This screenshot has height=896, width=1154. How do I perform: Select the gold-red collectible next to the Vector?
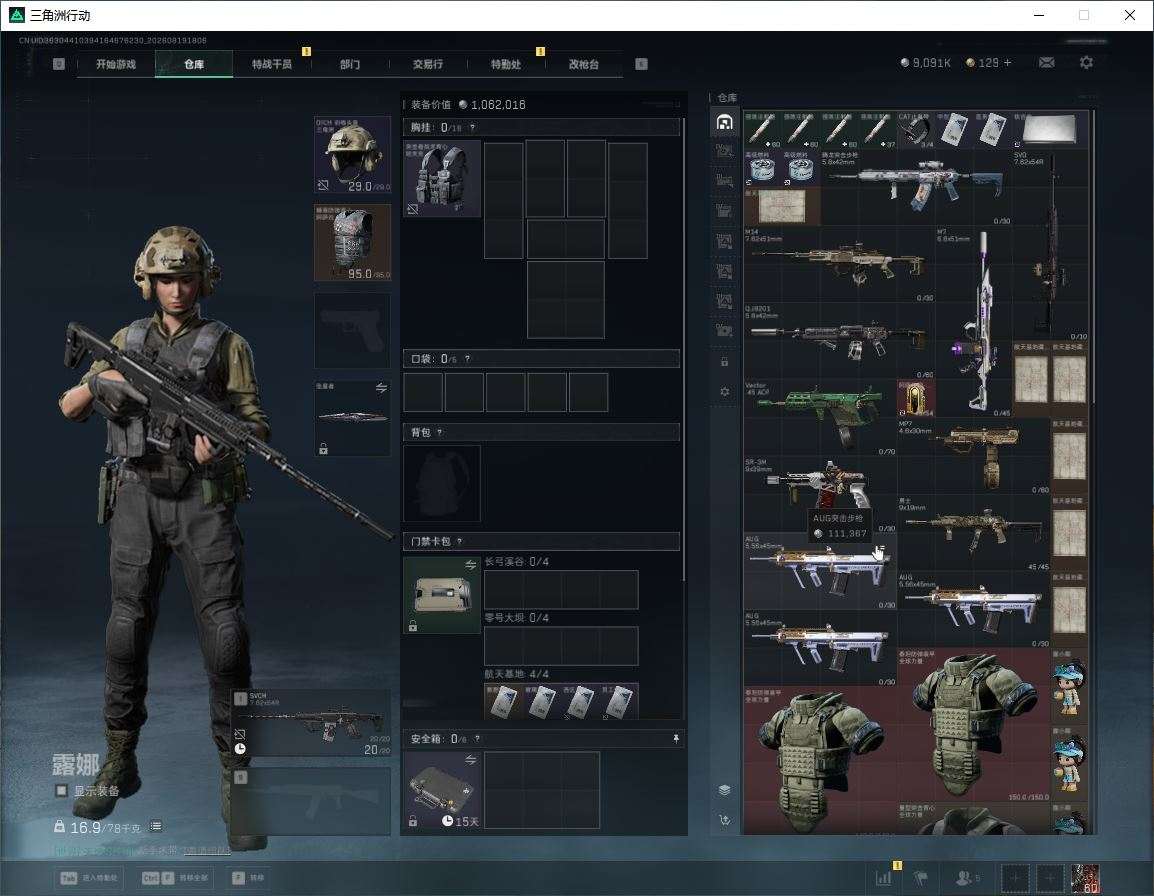[x=916, y=398]
